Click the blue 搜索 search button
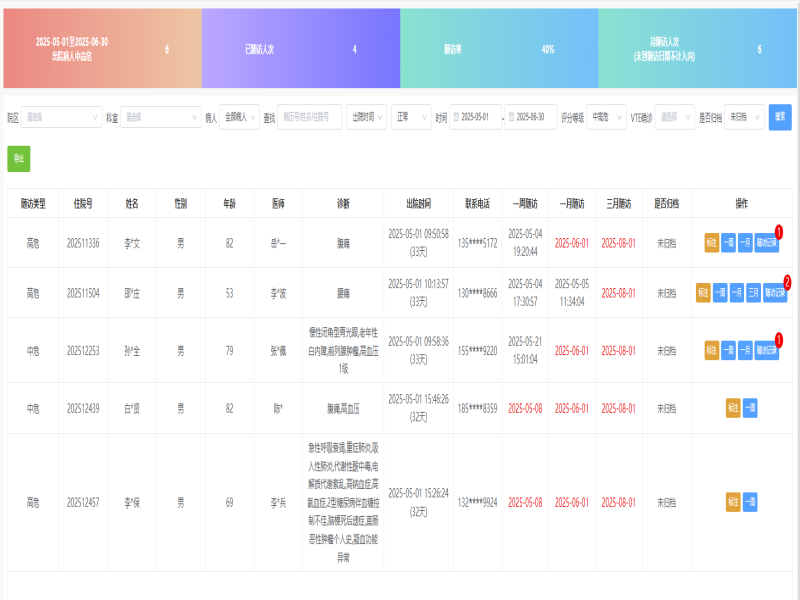 click(x=780, y=117)
